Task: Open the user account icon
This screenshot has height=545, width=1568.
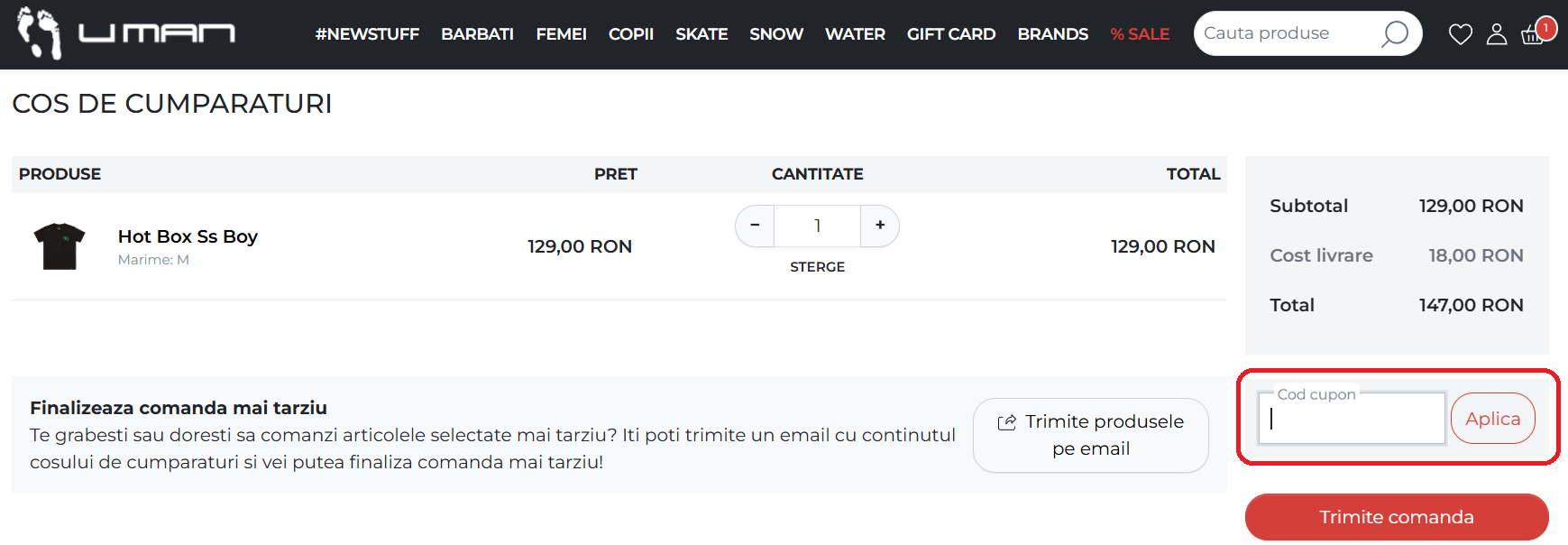Action: [x=1497, y=34]
